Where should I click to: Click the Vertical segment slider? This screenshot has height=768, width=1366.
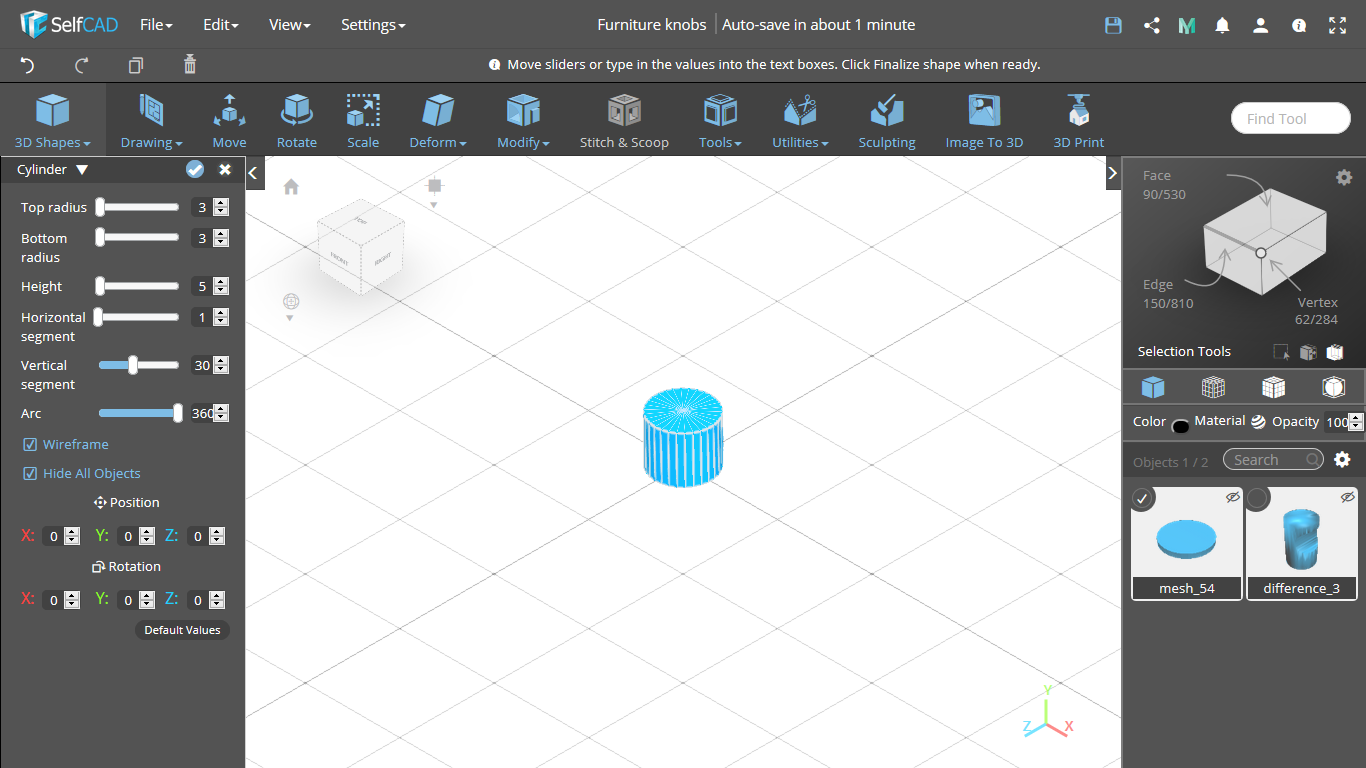(x=139, y=365)
